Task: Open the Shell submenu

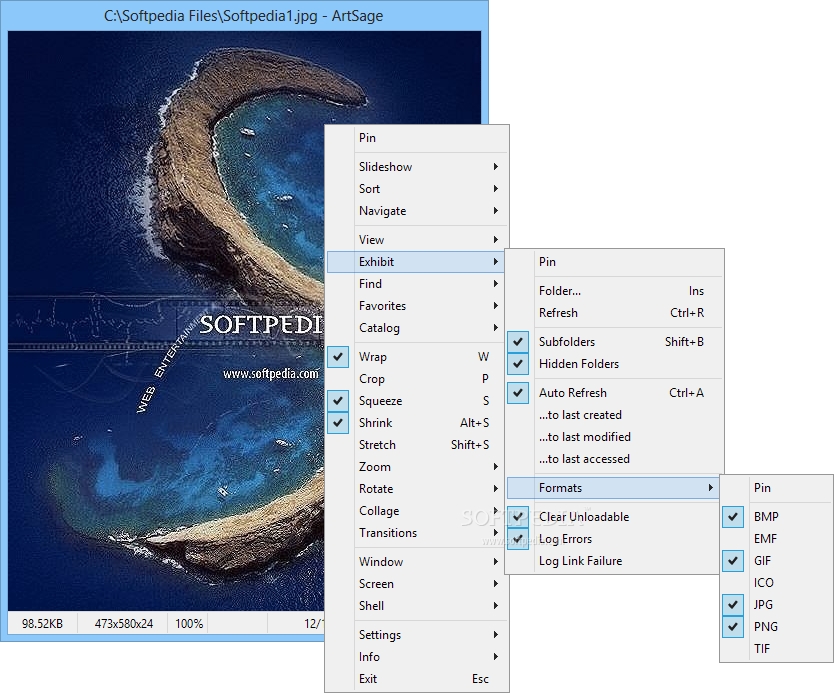Action: coord(416,606)
